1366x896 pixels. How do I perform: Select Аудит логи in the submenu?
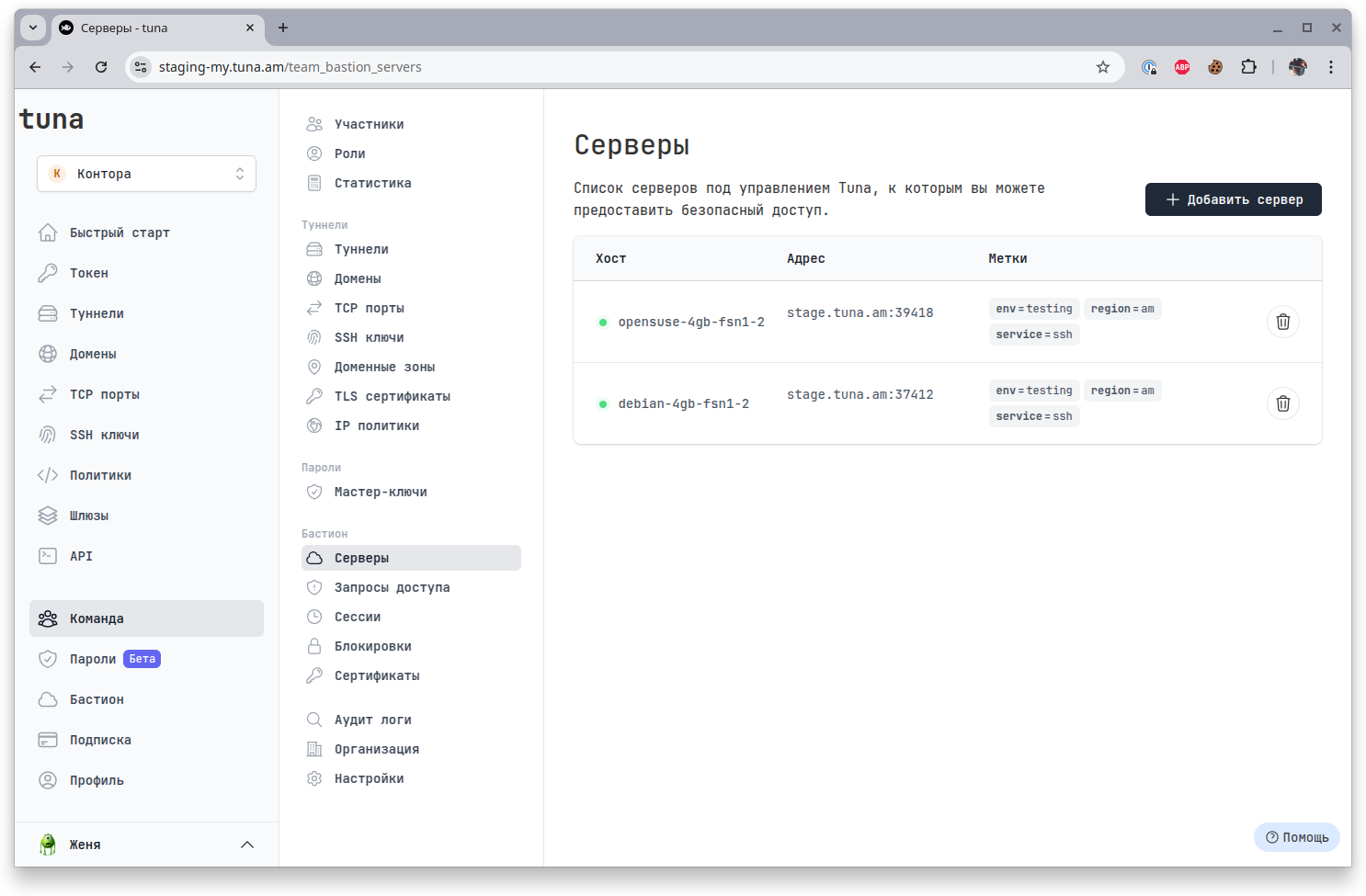372,720
